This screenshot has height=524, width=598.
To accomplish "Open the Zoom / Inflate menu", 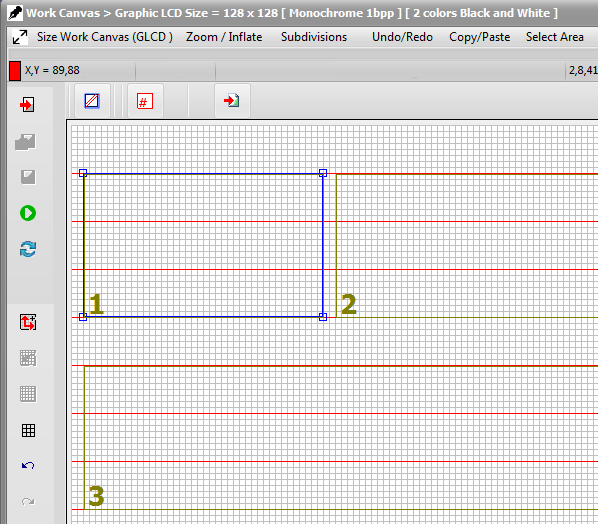I will click(224, 37).
